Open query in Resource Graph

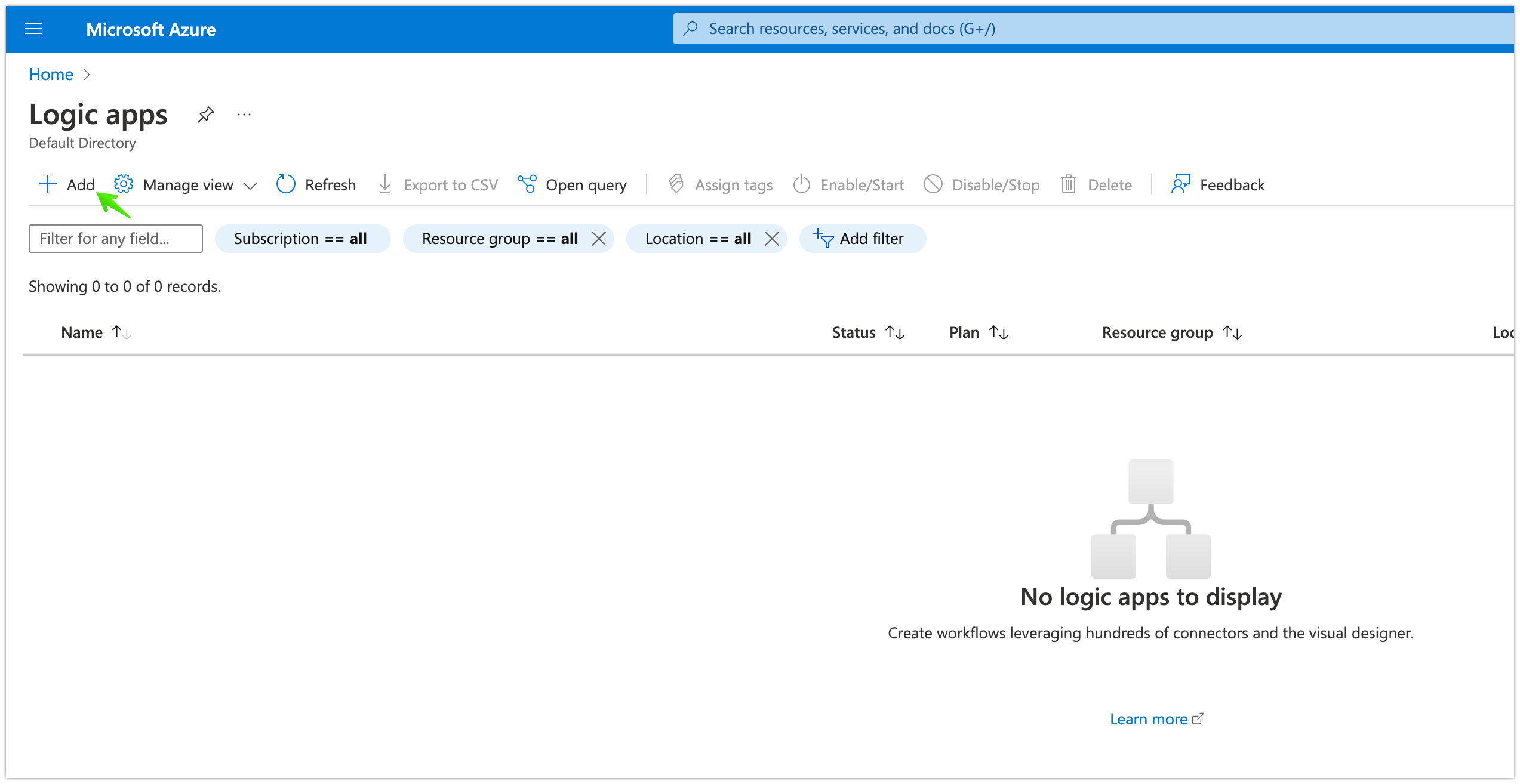(x=572, y=185)
